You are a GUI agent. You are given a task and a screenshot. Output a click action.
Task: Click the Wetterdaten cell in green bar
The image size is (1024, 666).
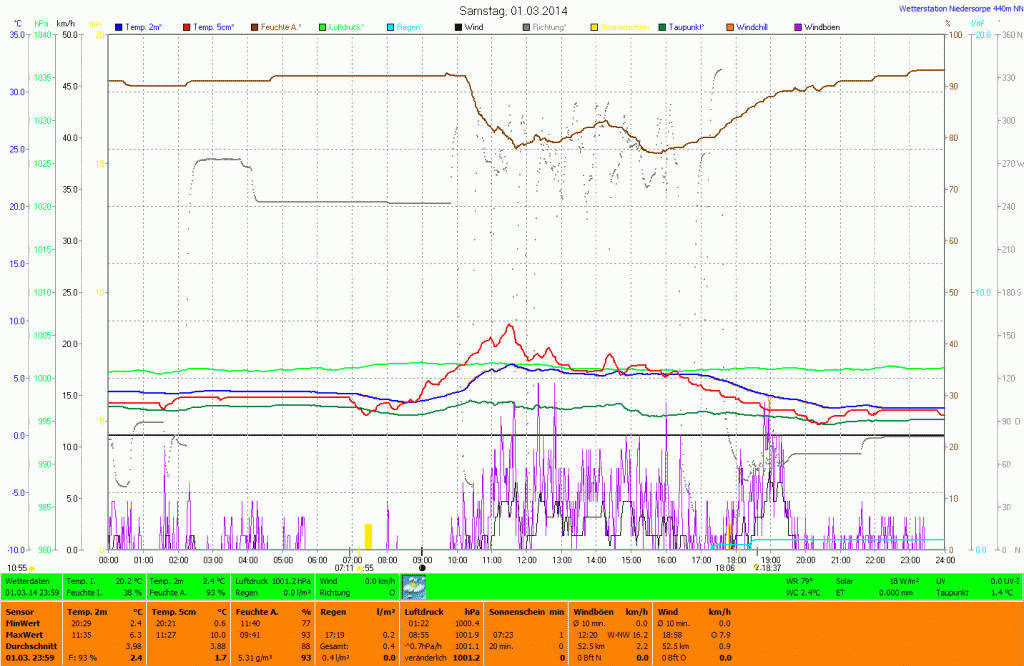click(x=29, y=580)
